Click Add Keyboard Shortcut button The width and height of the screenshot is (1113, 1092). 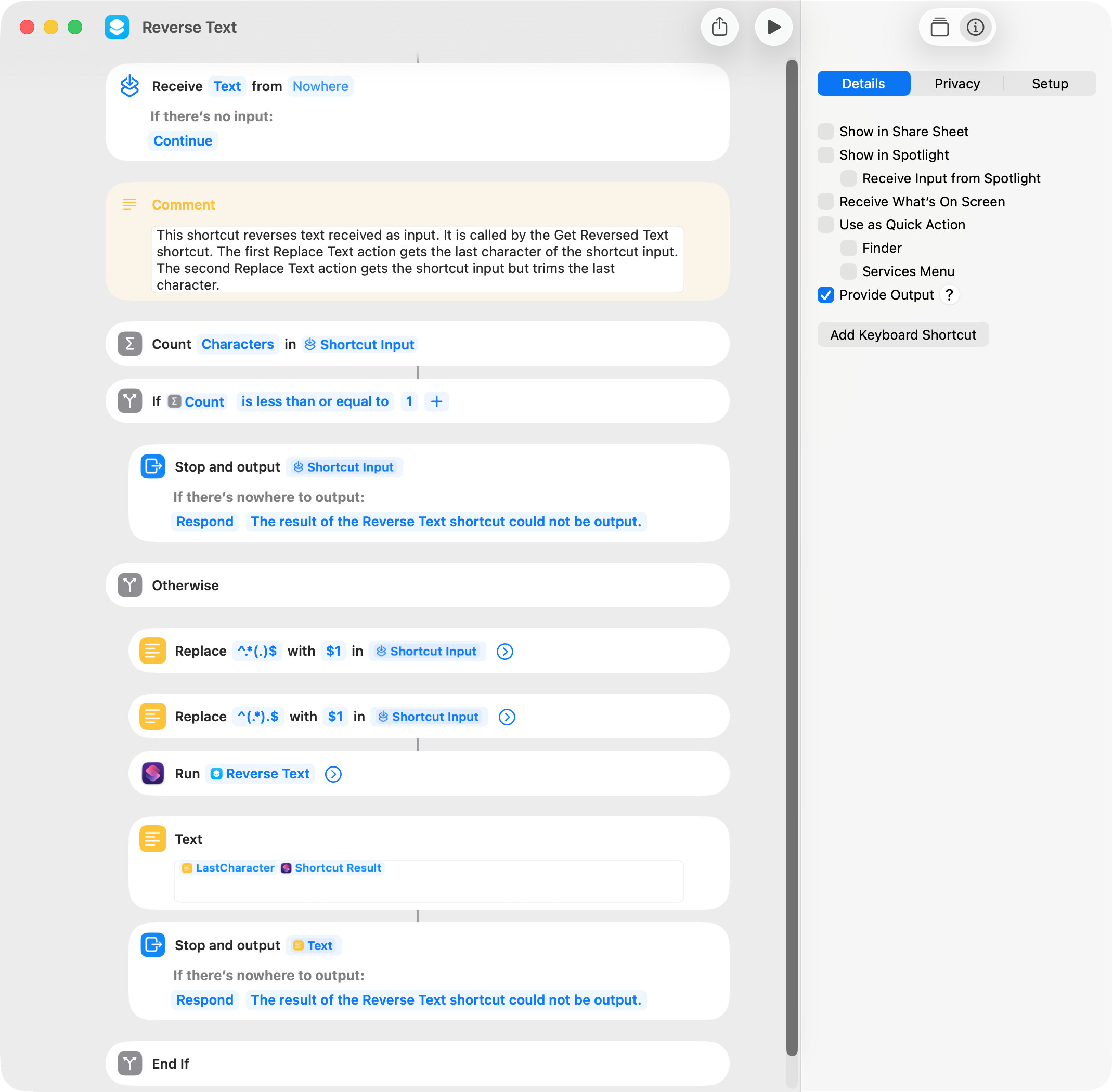(x=902, y=335)
